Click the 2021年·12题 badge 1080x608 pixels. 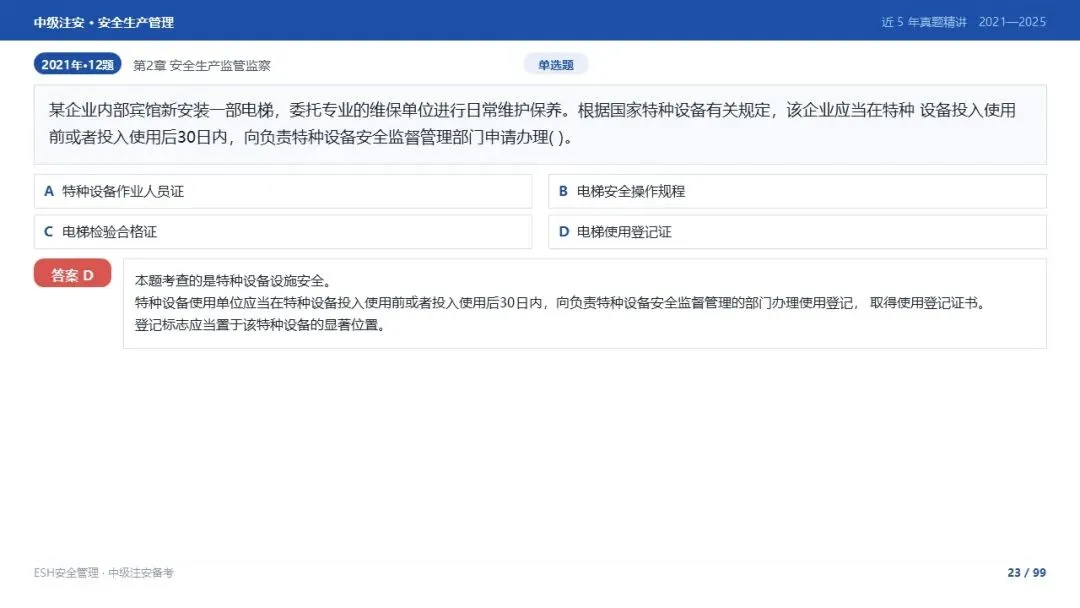tap(77, 65)
